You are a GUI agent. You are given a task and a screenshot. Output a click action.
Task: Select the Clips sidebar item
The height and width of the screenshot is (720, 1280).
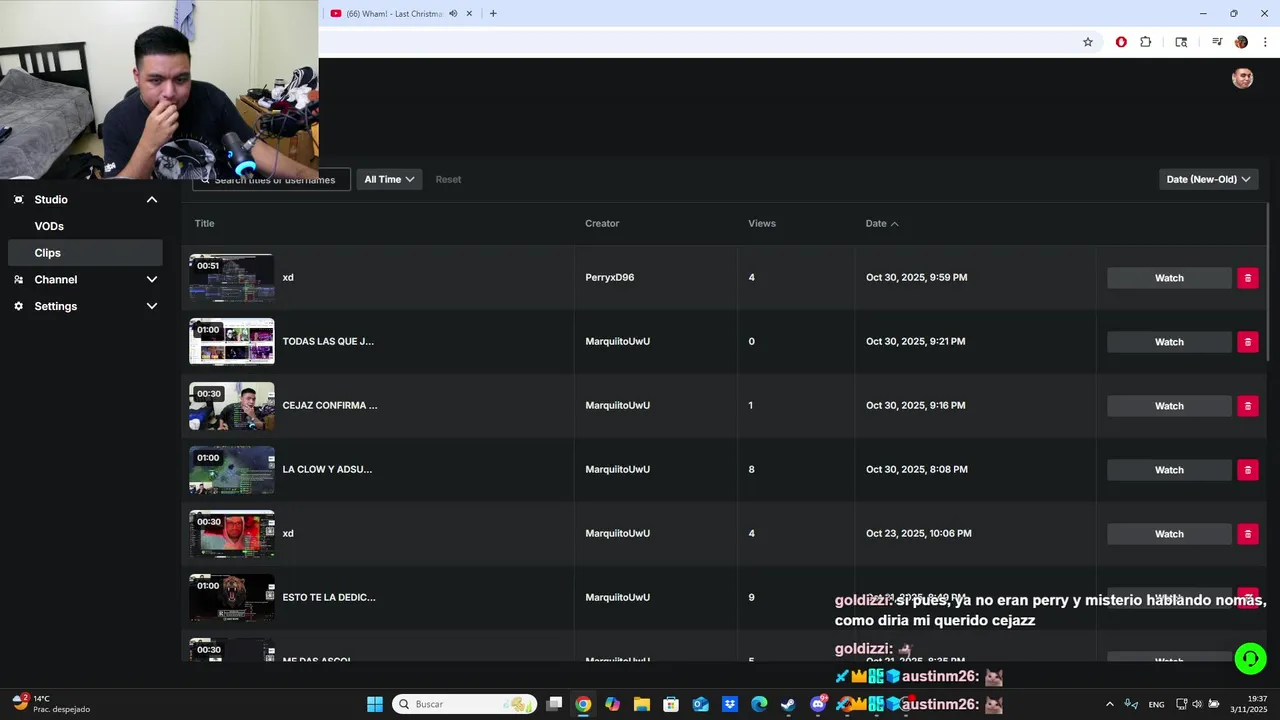tap(84, 253)
